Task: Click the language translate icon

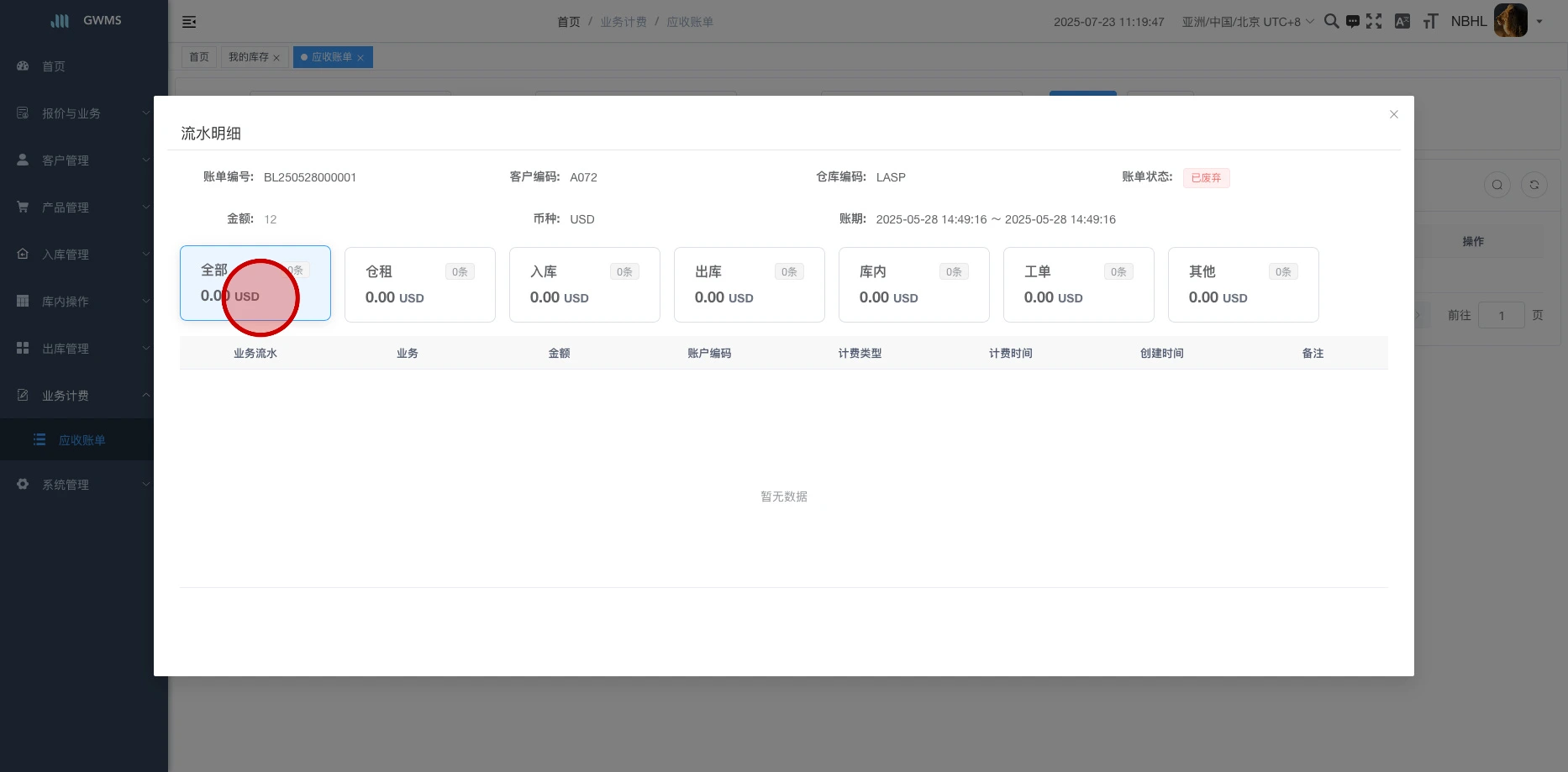Action: coord(1402,21)
